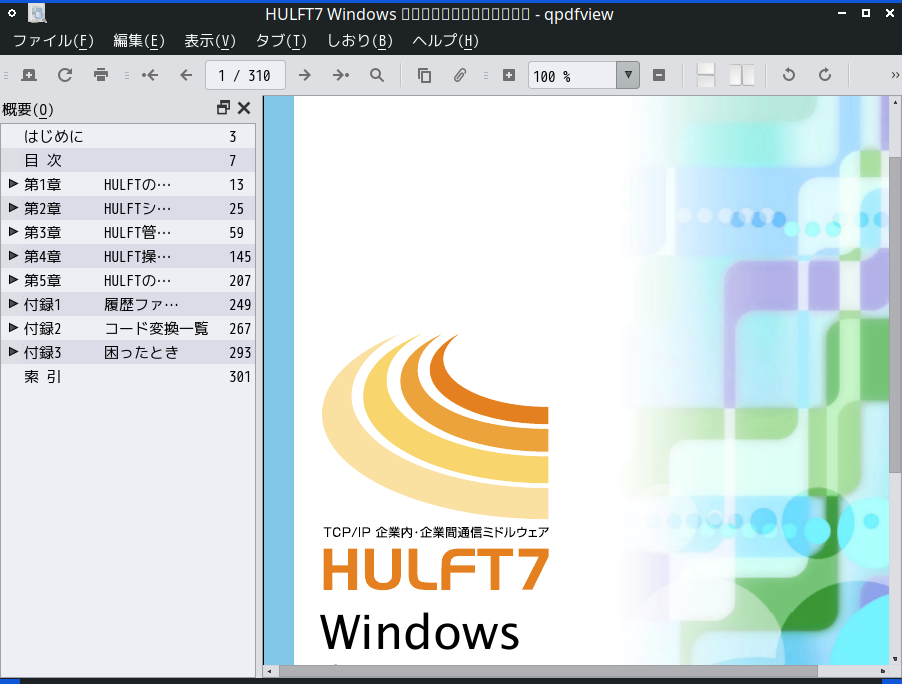Go to the previous page arrow
Screen dimensions: 902x684
[x=186, y=75]
